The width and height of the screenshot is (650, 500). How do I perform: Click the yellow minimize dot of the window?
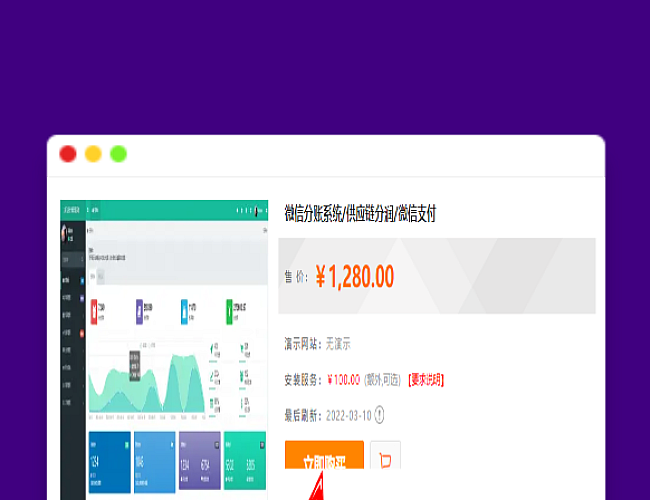[x=93, y=154]
